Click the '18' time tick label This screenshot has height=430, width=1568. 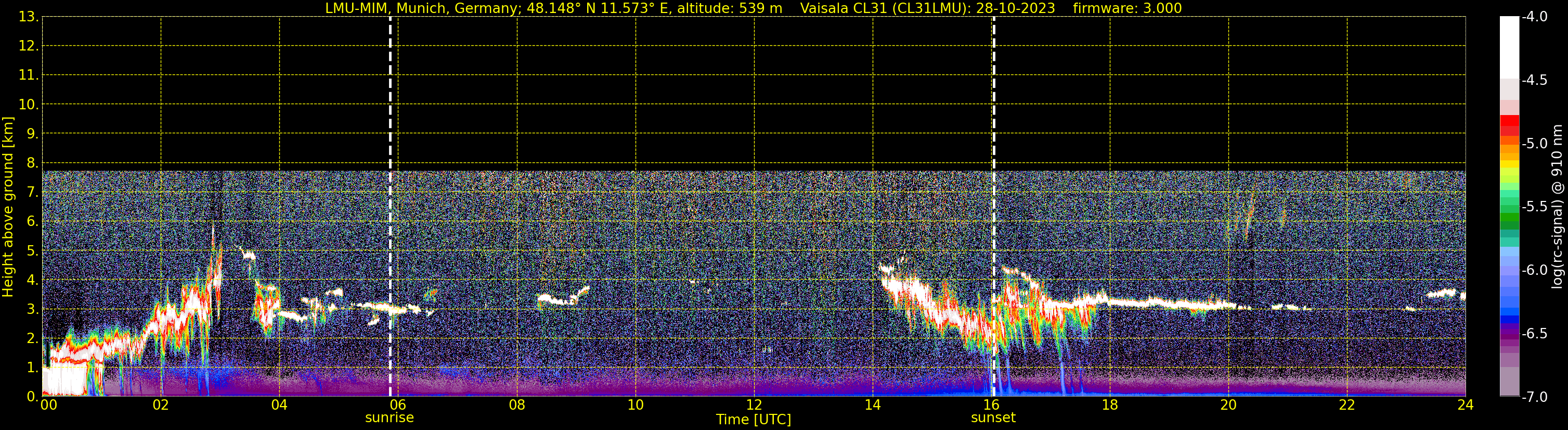pos(1110,405)
